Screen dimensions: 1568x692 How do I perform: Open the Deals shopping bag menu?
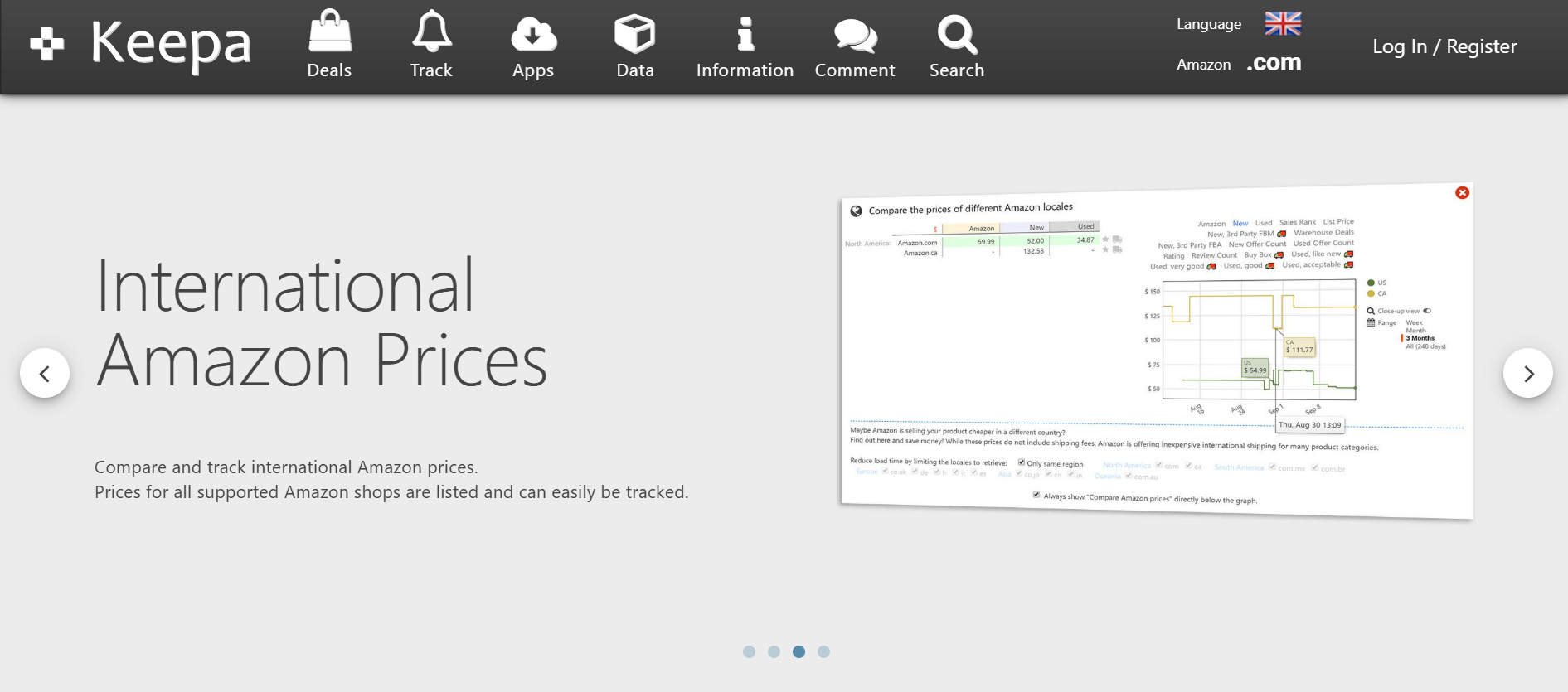point(329,46)
